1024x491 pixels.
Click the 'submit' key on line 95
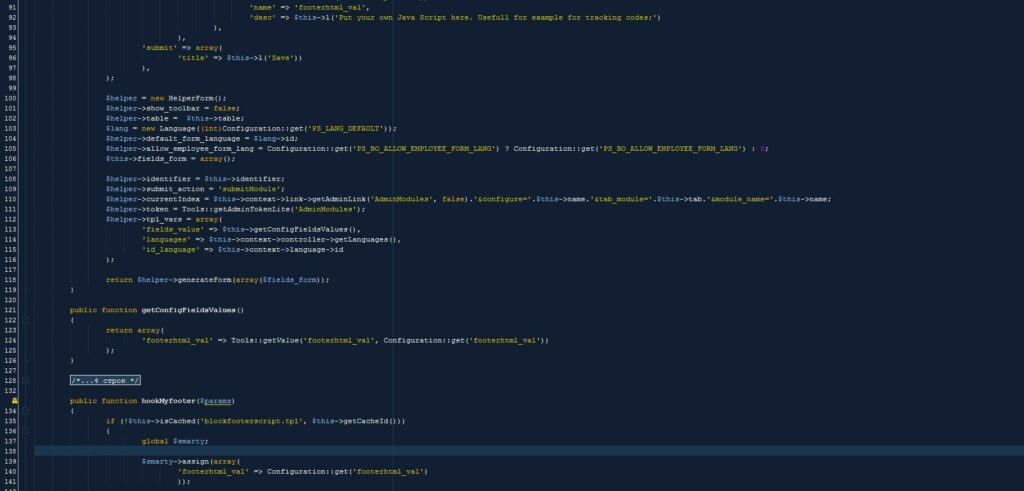click(159, 48)
